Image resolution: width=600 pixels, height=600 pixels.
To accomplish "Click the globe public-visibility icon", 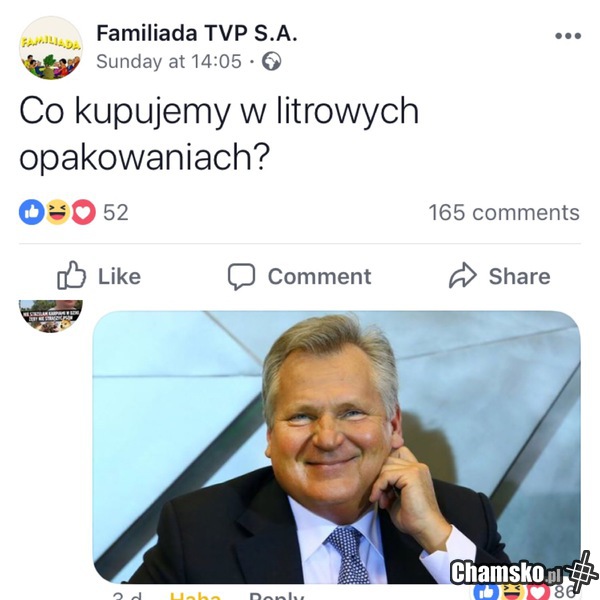I will point(271,61).
